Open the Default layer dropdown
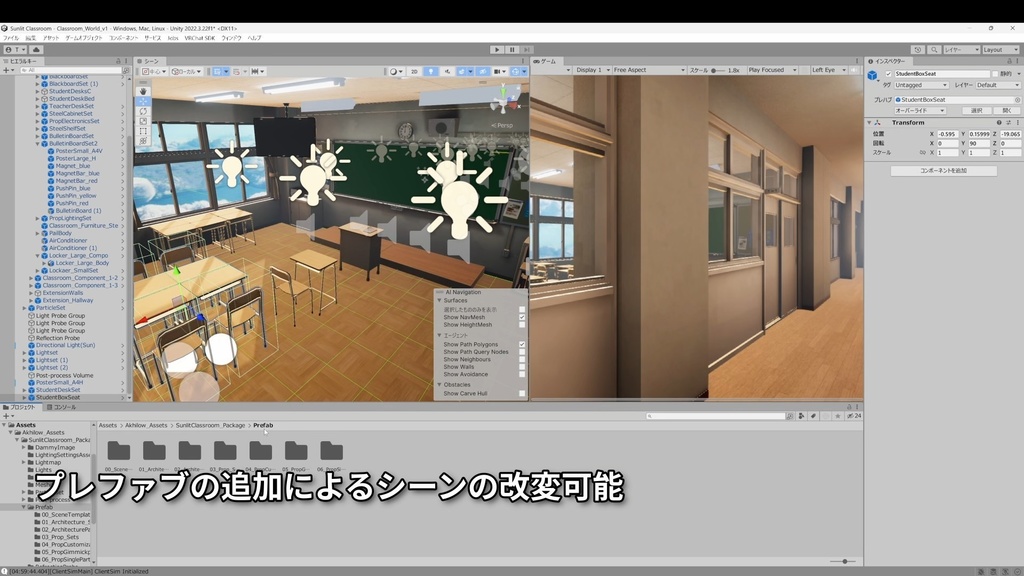This screenshot has height=576, width=1024. [997, 86]
